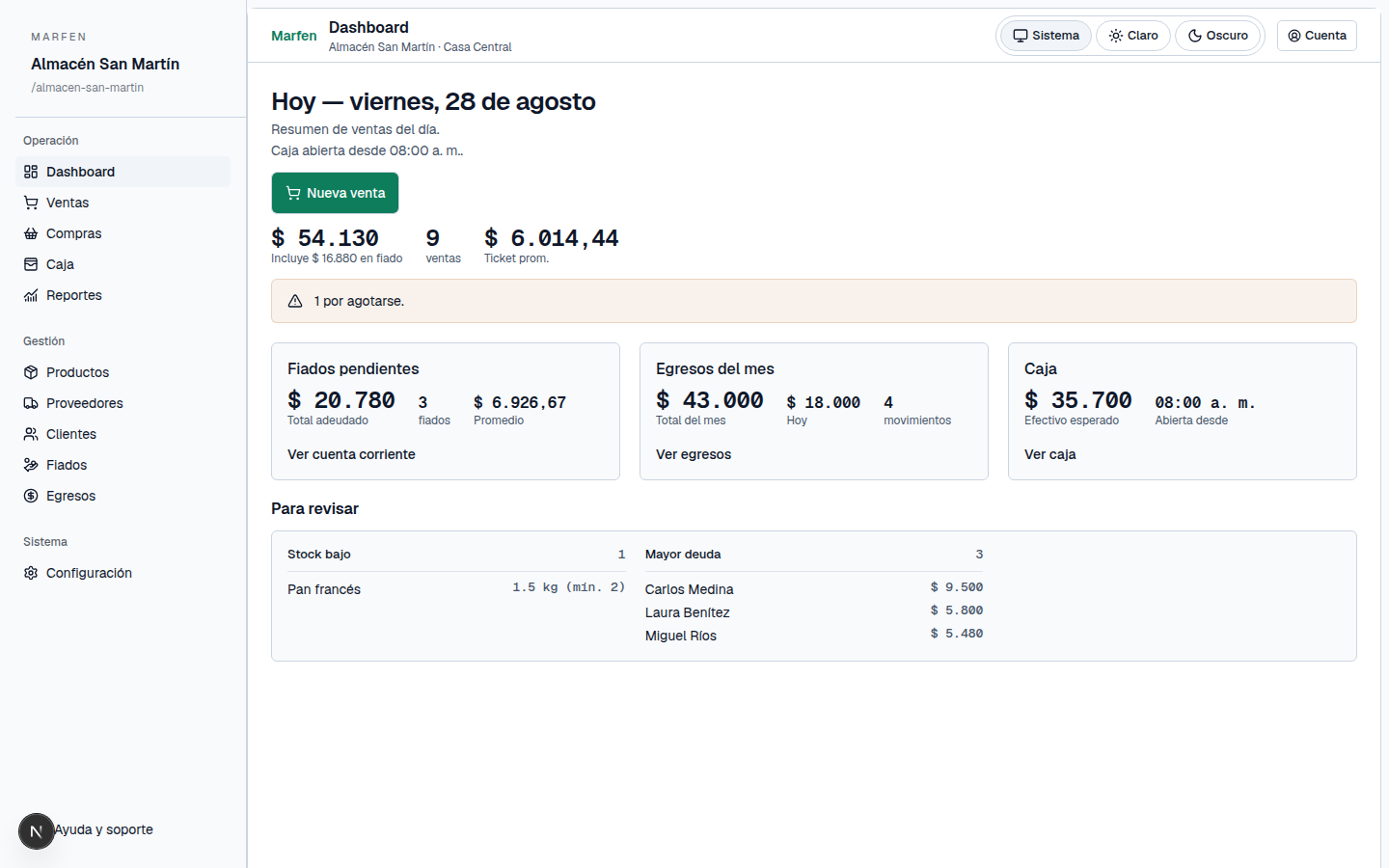Open Fiados in sidebar
This screenshot has width=1389, height=868.
(123, 465)
